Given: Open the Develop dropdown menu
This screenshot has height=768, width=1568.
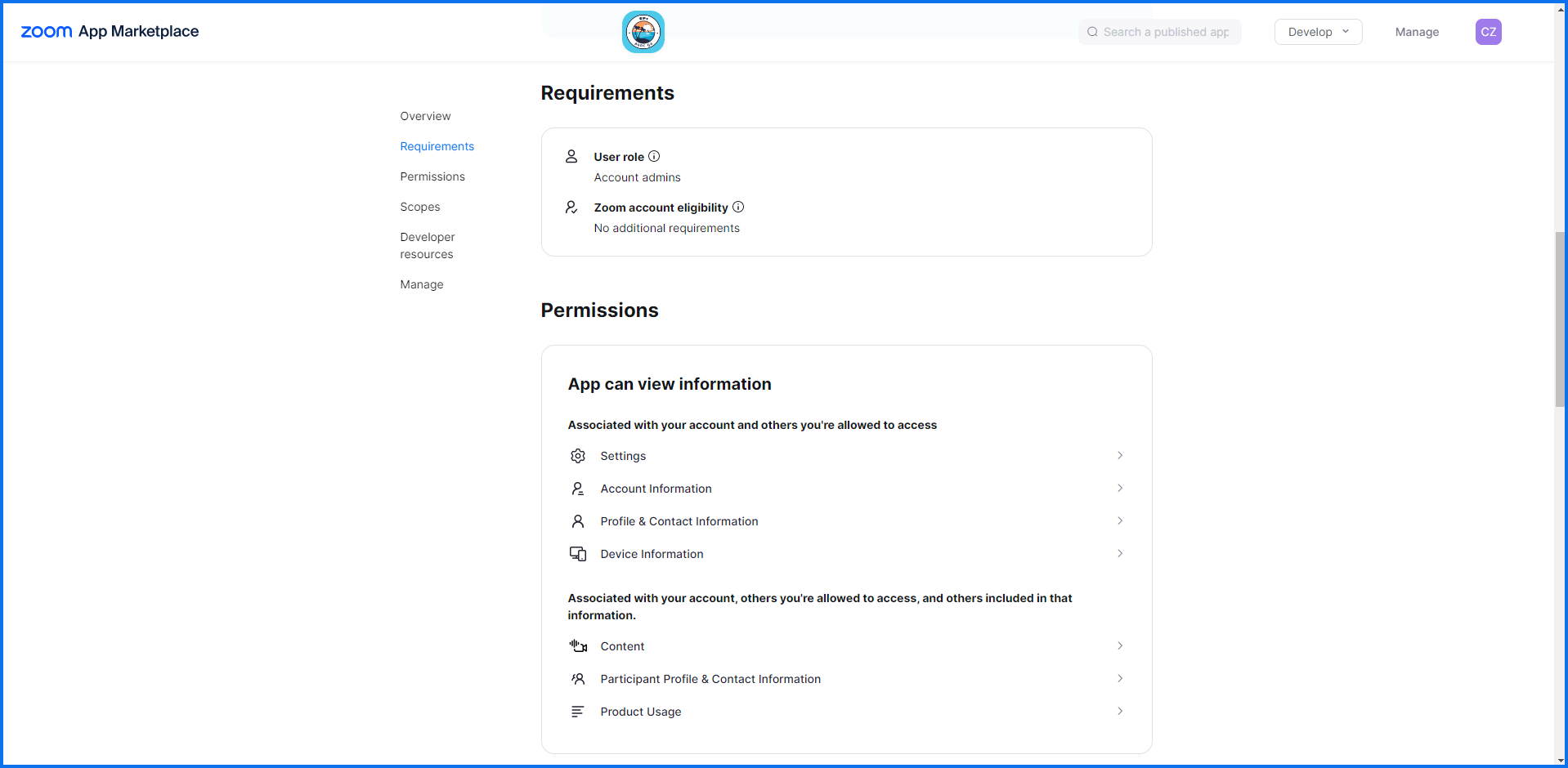Looking at the screenshot, I should [x=1318, y=32].
